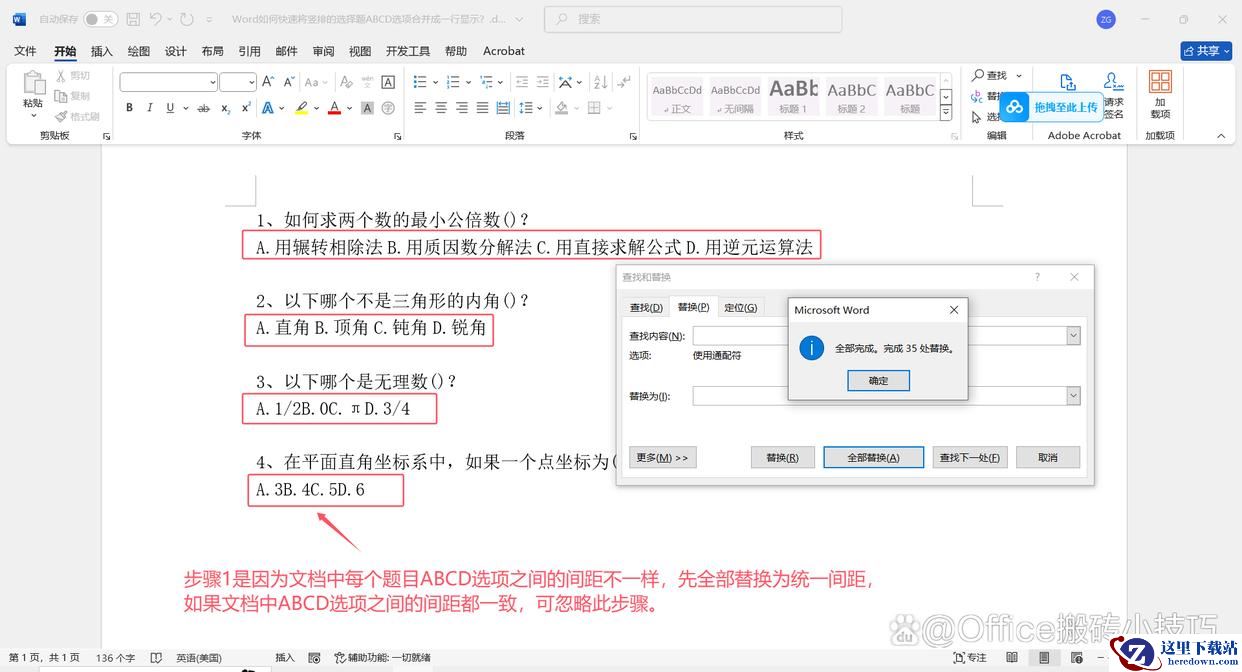Apply strikethrough formatting icon

click(x=203, y=108)
